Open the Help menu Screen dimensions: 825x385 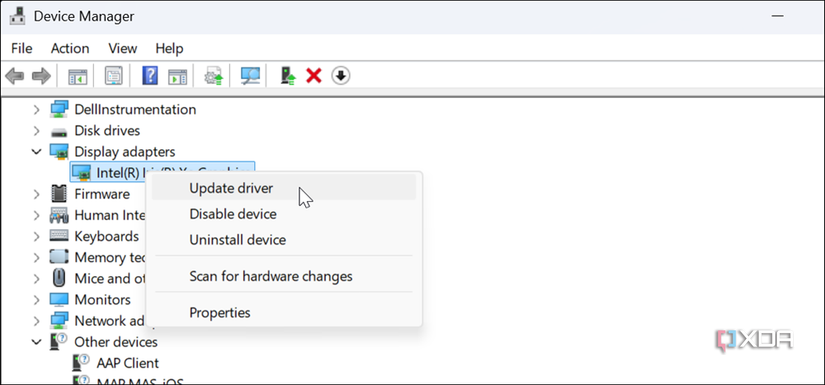click(x=169, y=48)
